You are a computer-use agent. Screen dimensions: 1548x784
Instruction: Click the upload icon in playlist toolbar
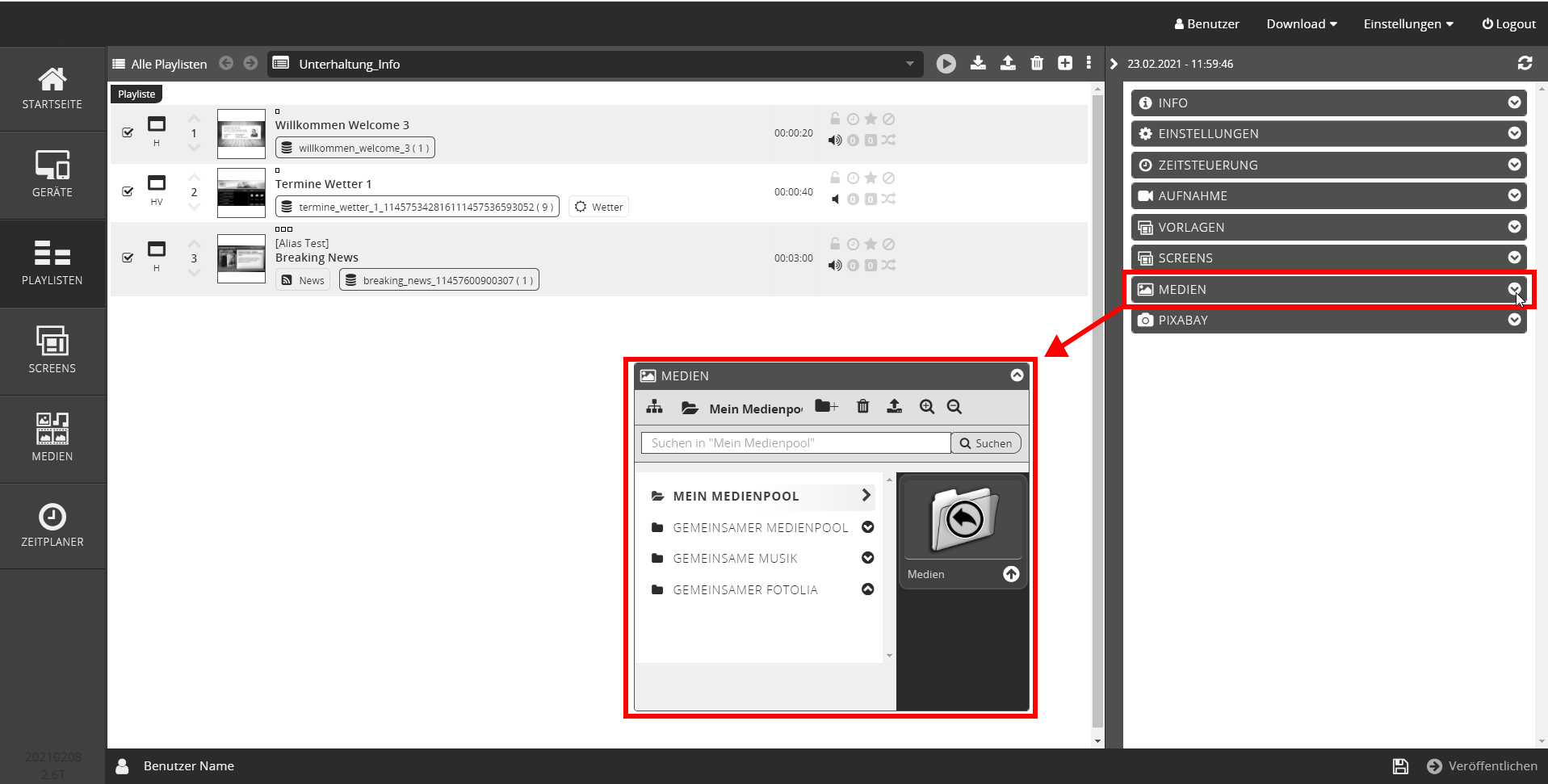[1008, 63]
